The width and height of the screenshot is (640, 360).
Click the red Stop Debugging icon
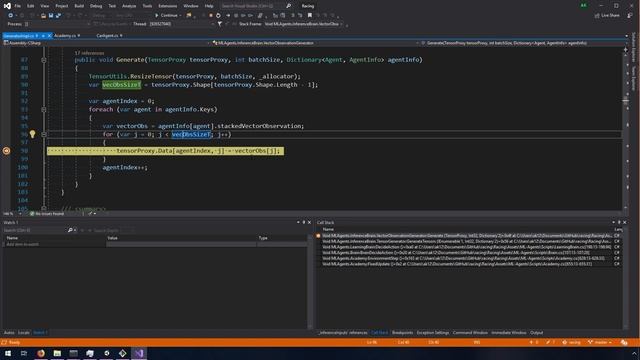pyautogui.click(x=211, y=16)
